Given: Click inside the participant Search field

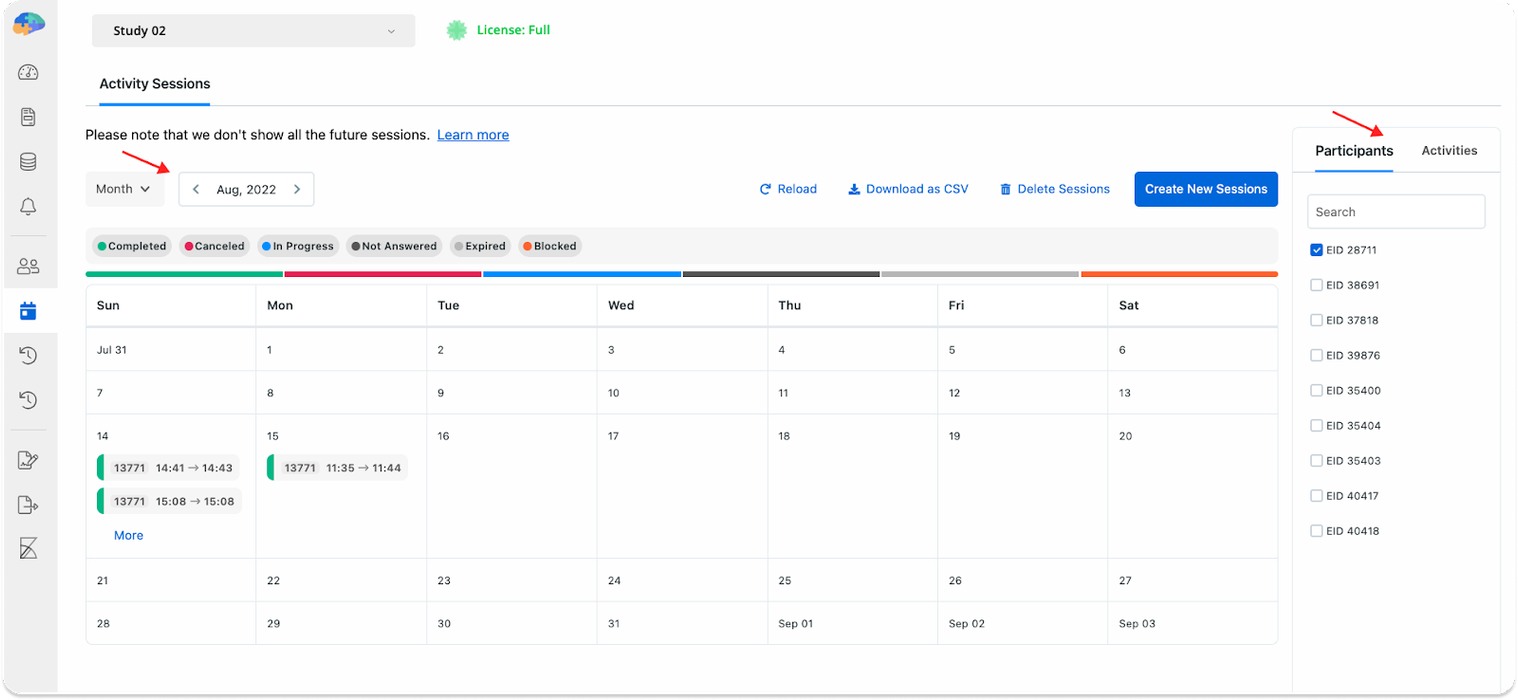Looking at the screenshot, I should click(x=1396, y=211).
